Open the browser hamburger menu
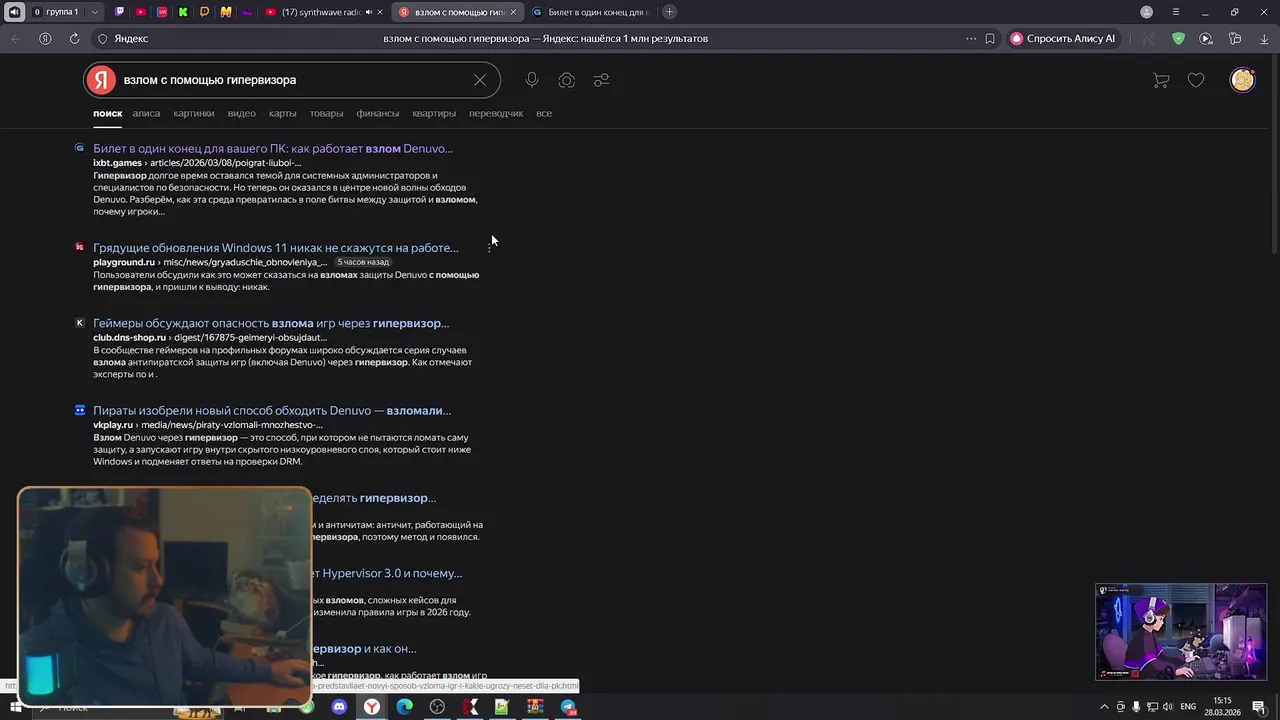Image resolution: width=1280 pixels, height=720 pixels. coord(1176,12)
